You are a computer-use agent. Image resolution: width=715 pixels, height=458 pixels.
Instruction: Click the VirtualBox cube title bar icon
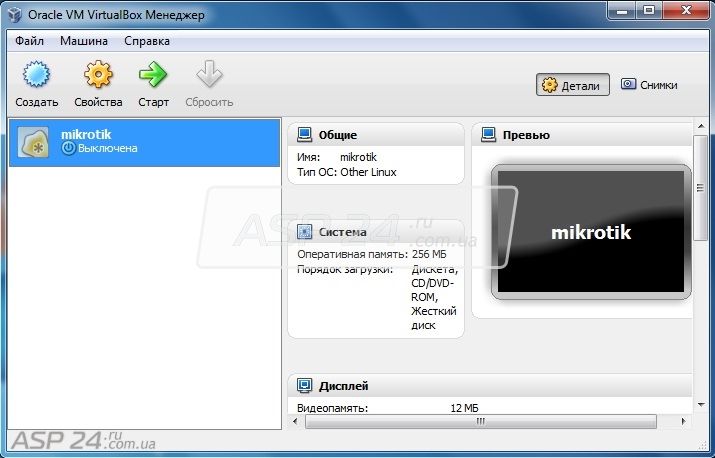[15, 15]
